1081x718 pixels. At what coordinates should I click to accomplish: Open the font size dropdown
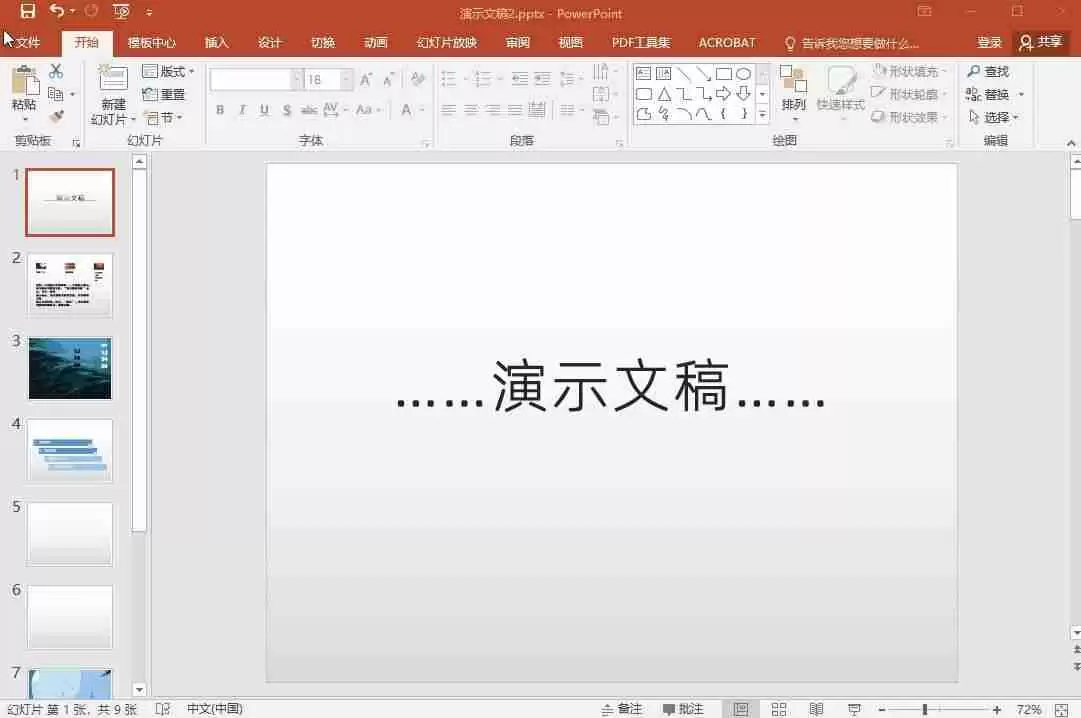[345, 78]
